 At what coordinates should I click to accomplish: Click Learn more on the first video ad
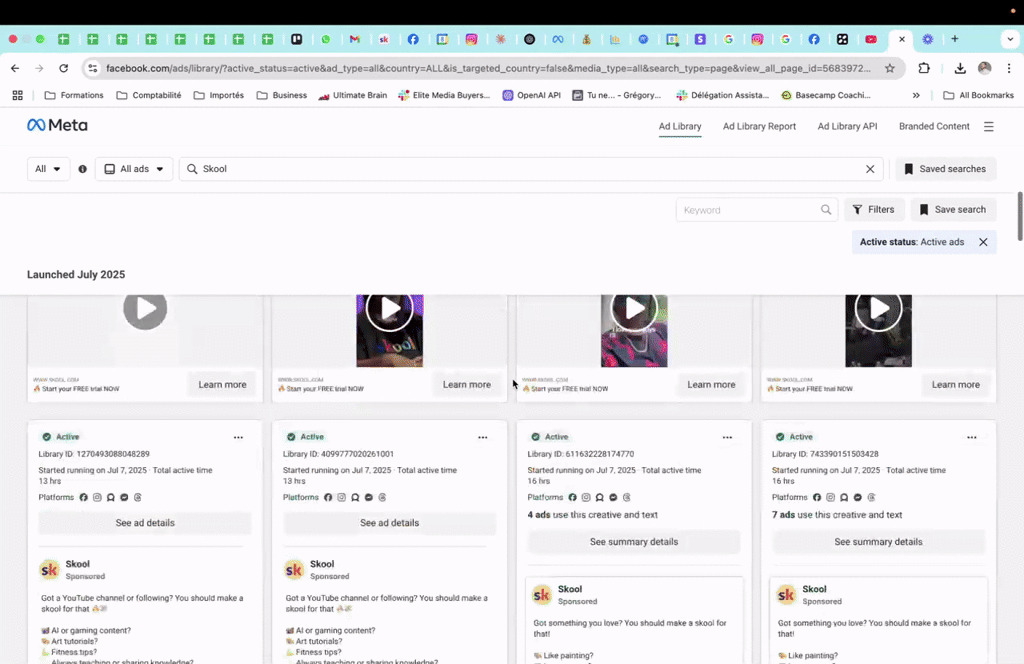click(x=222, y=385)
